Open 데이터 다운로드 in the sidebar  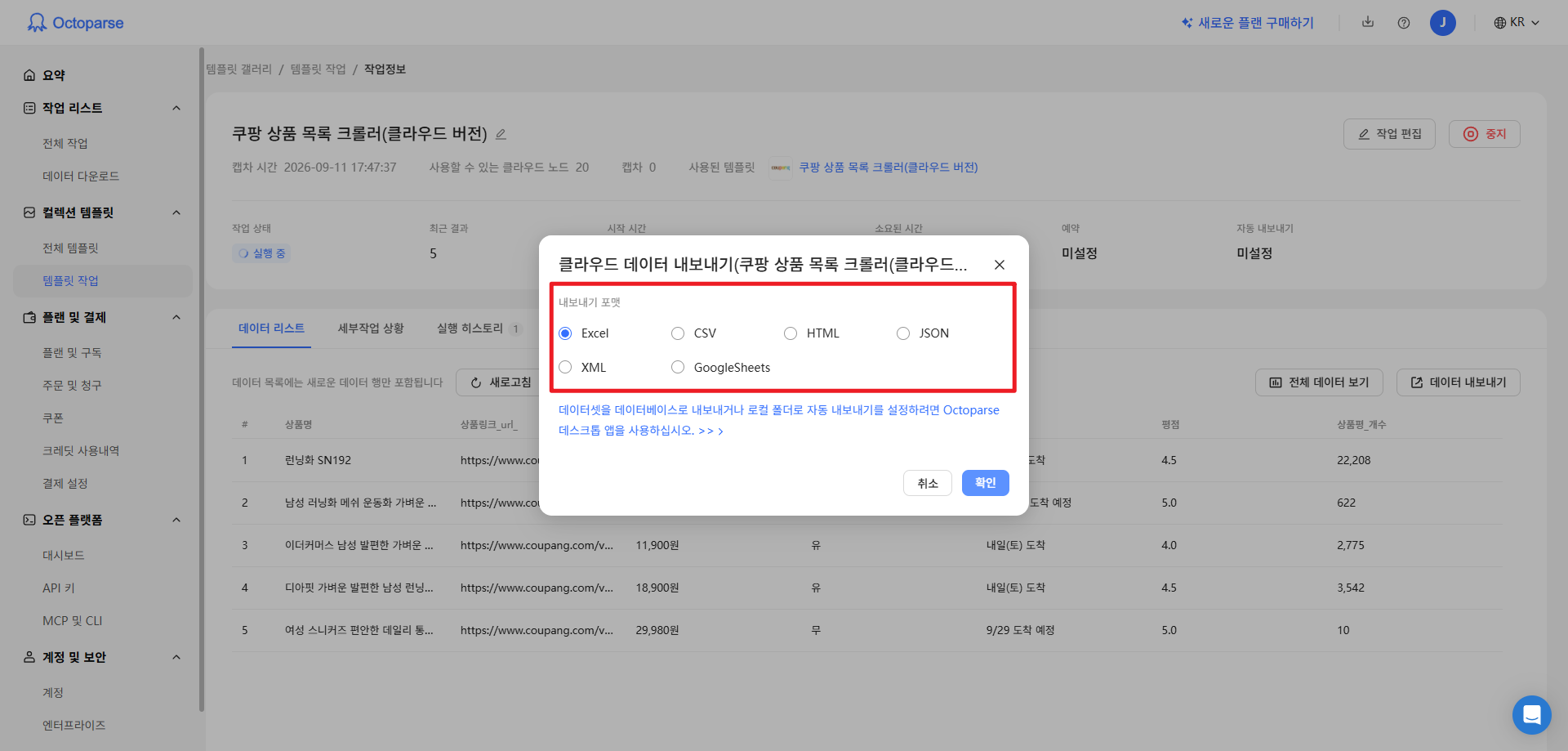click(x=81, y=177)
